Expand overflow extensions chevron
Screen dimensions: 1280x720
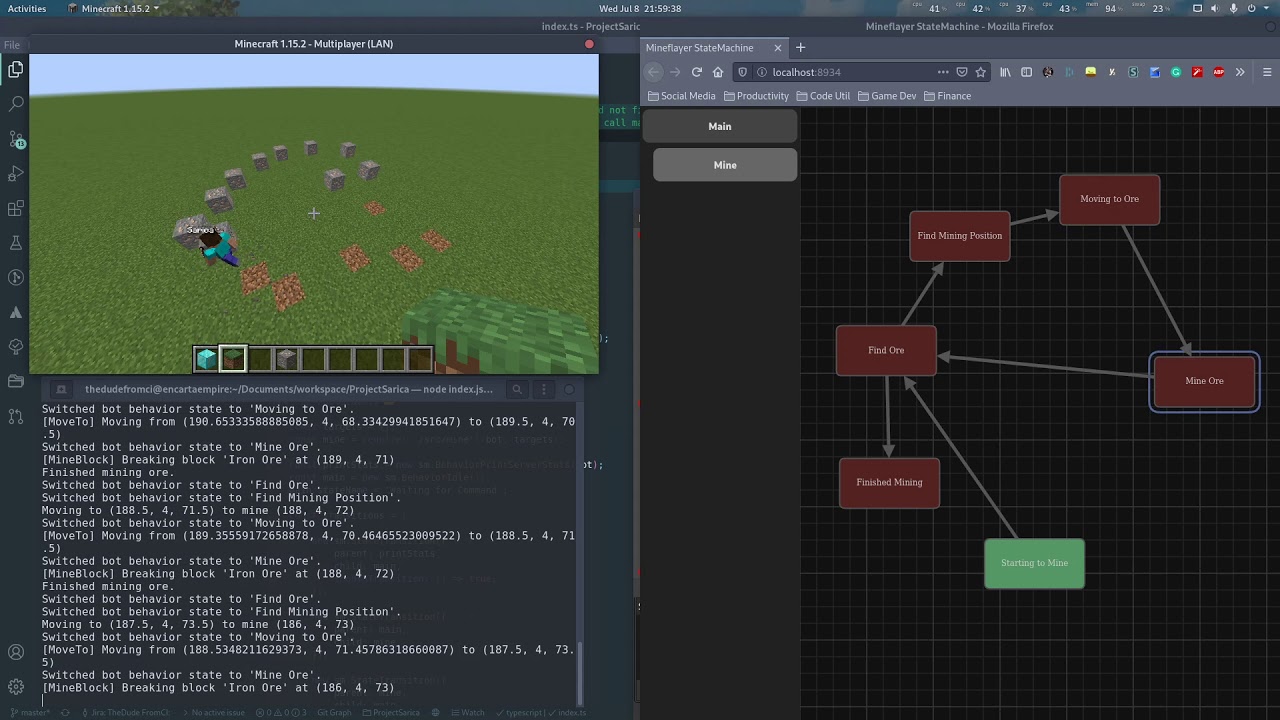click(1240, 72)
